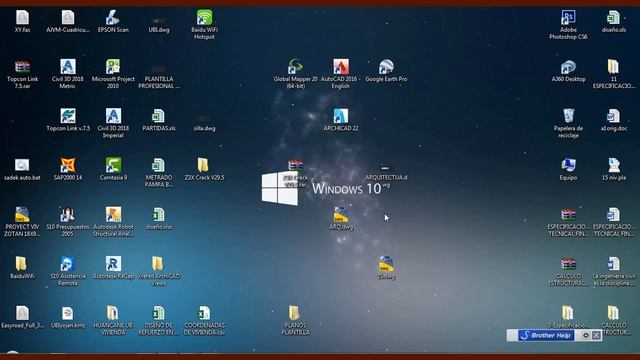Open PLANOS PLANTILLA folder
Viewport: 640px width, 360px height.
pyautogui.click(x=294, y=313)
